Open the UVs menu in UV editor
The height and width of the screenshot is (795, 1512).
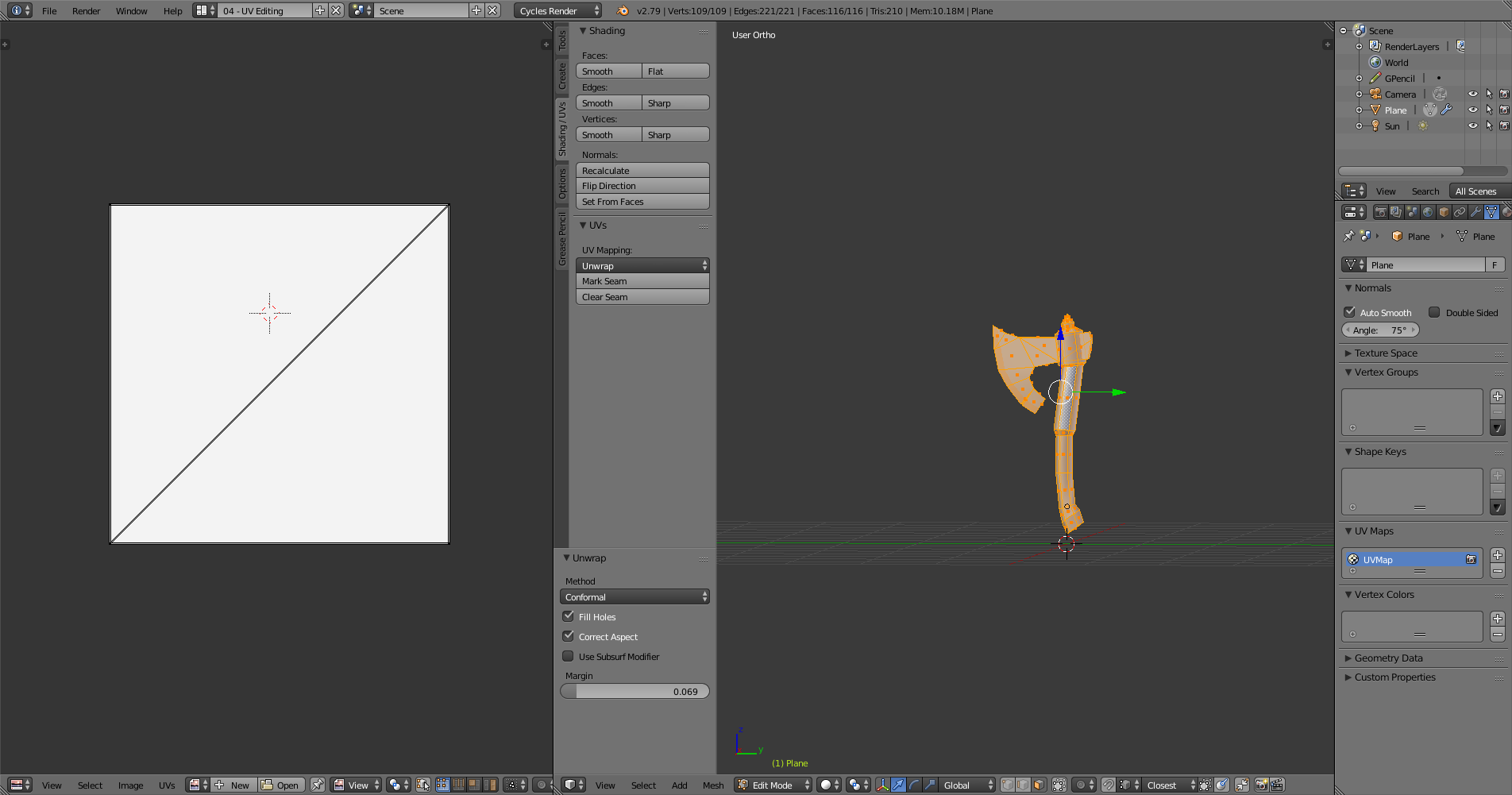167,785
